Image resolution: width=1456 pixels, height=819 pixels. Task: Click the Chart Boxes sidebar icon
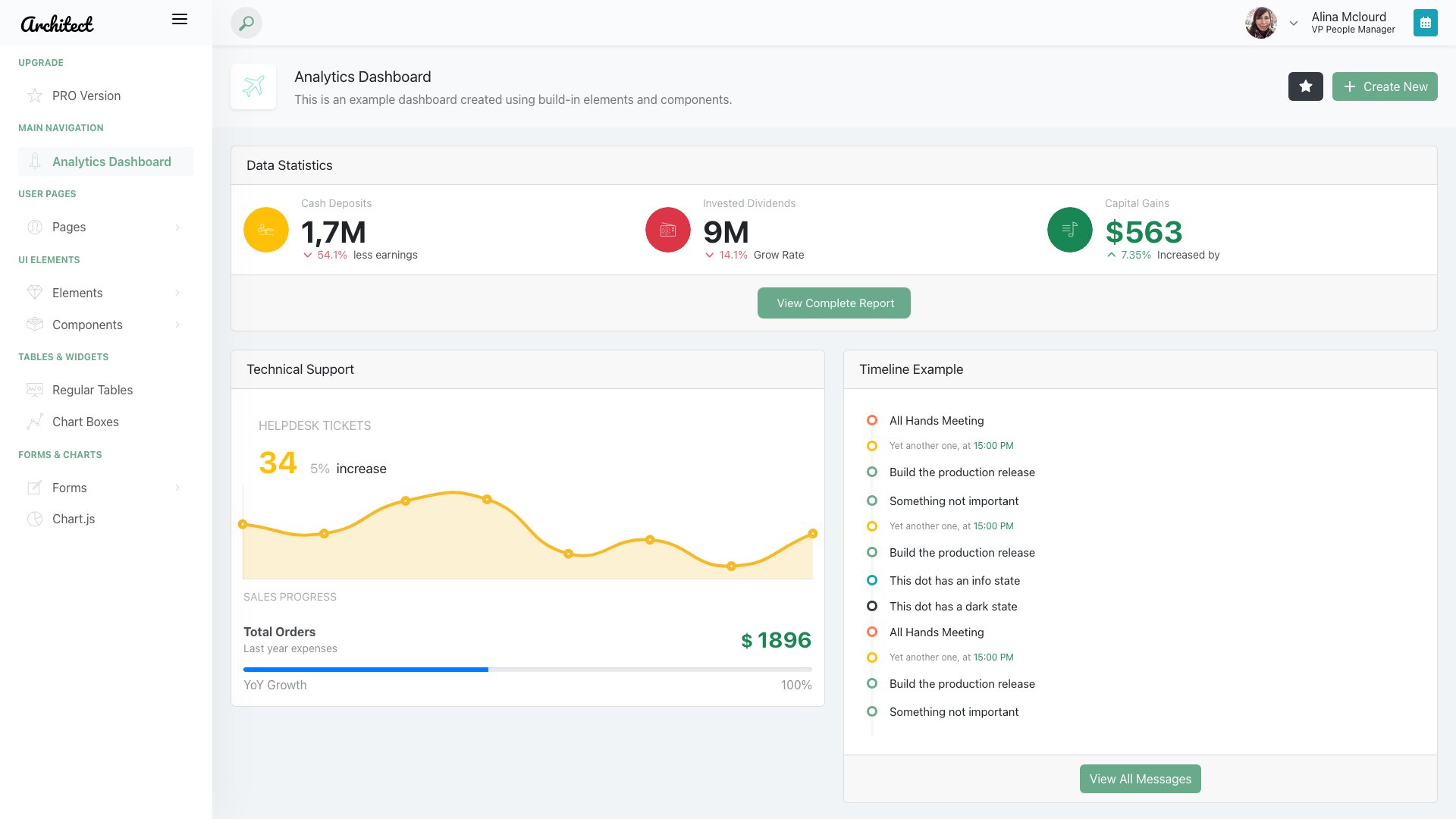35,422
